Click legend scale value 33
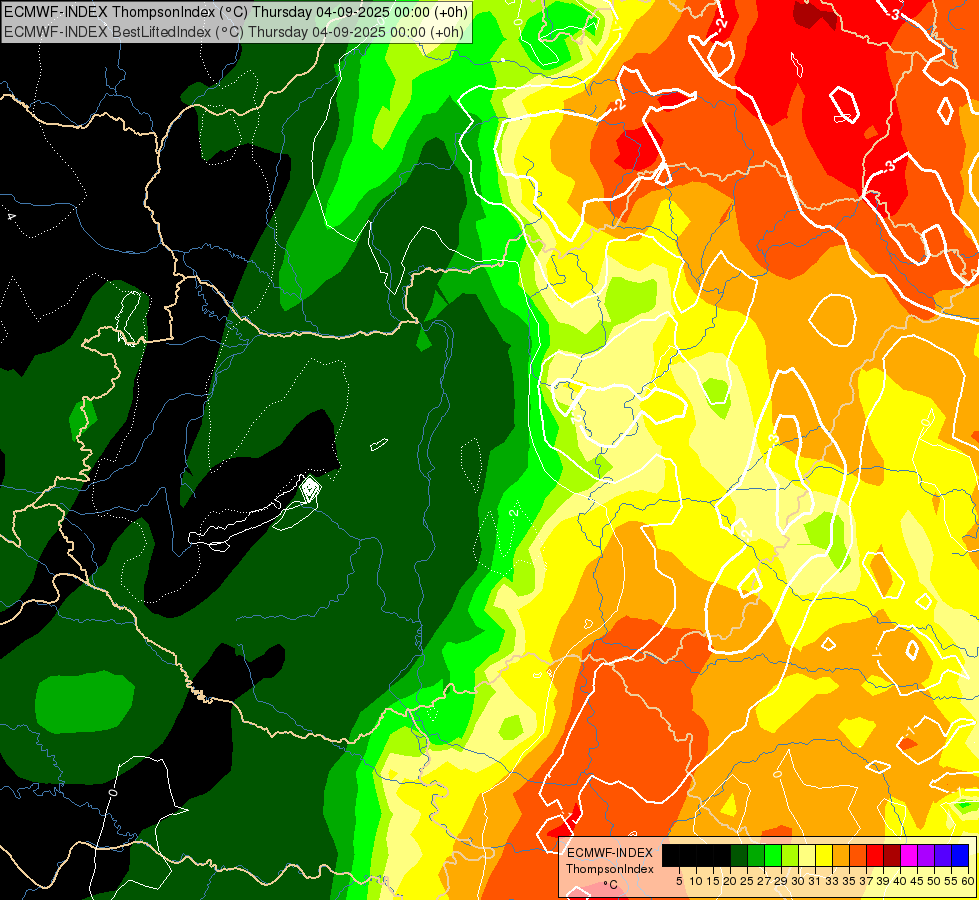Screen dimensions: 979x900 click(x=833, y=881)
